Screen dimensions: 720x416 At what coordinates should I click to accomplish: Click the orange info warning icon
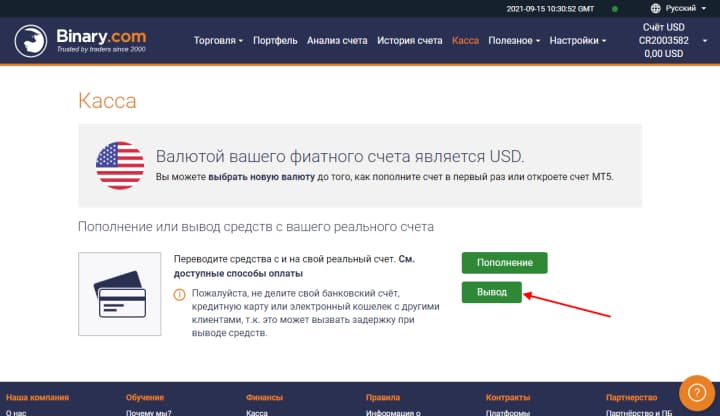pos(180,294)
